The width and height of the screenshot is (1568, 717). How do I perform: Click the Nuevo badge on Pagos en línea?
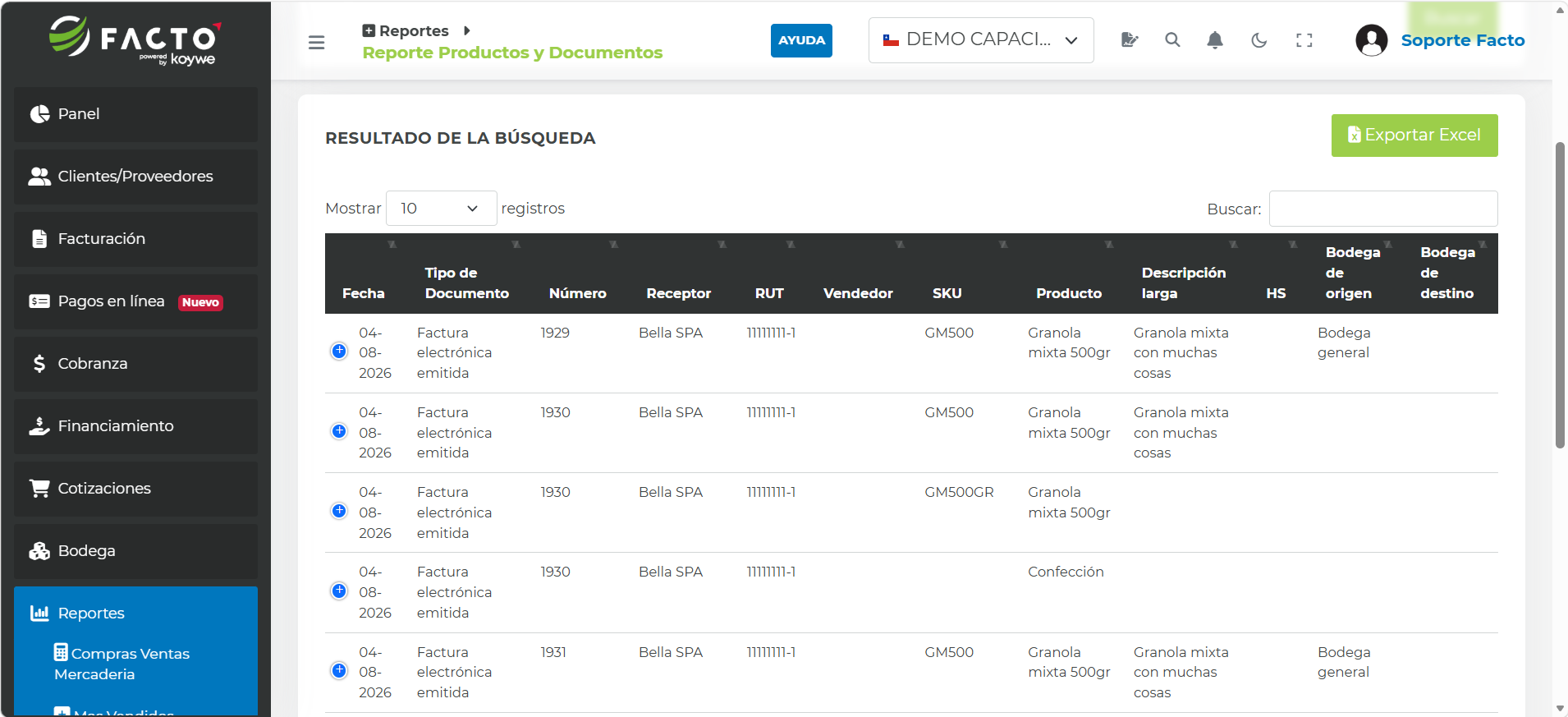(x=200, y=302)
